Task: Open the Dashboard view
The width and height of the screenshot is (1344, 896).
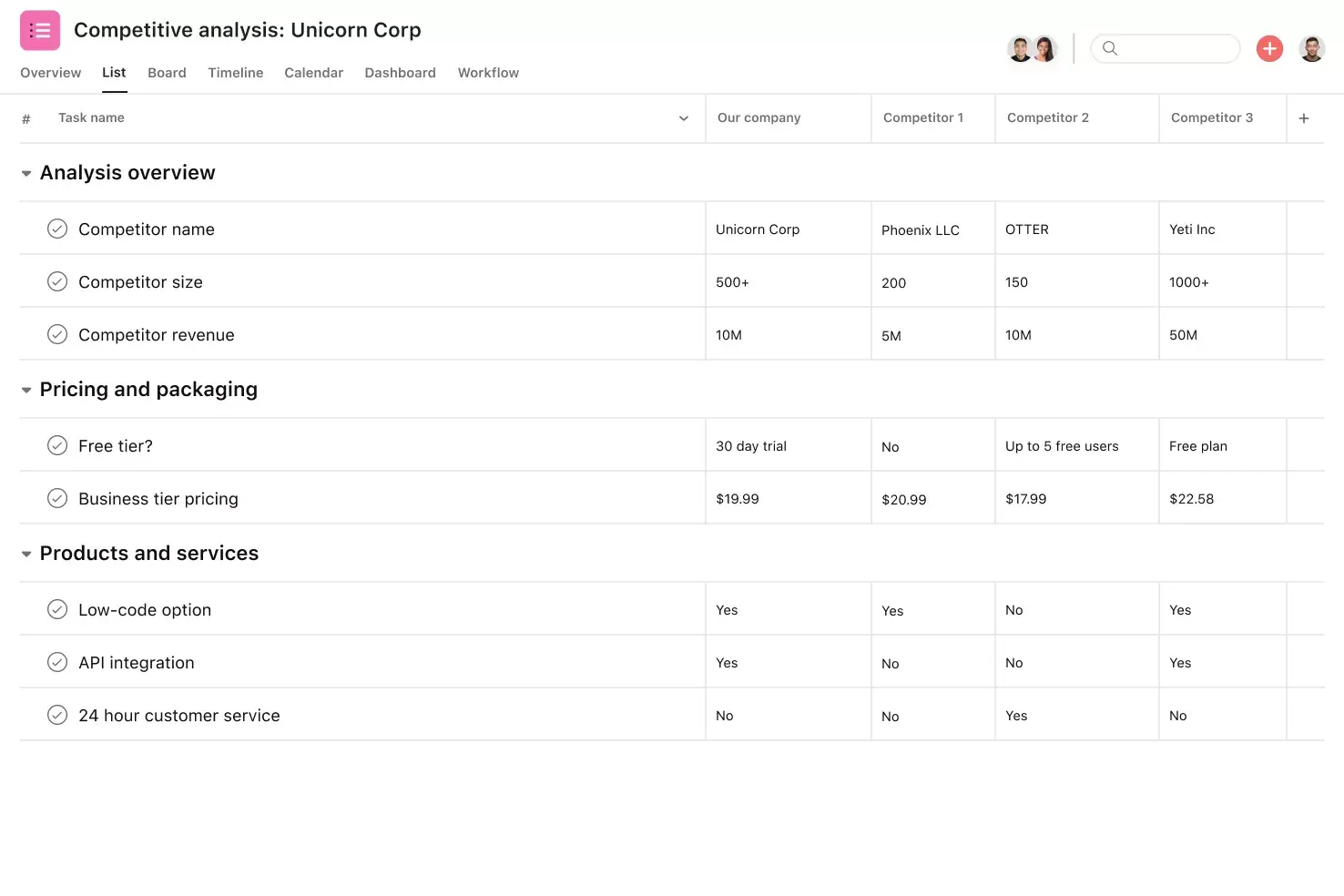Action: click(x=400, y=73)
